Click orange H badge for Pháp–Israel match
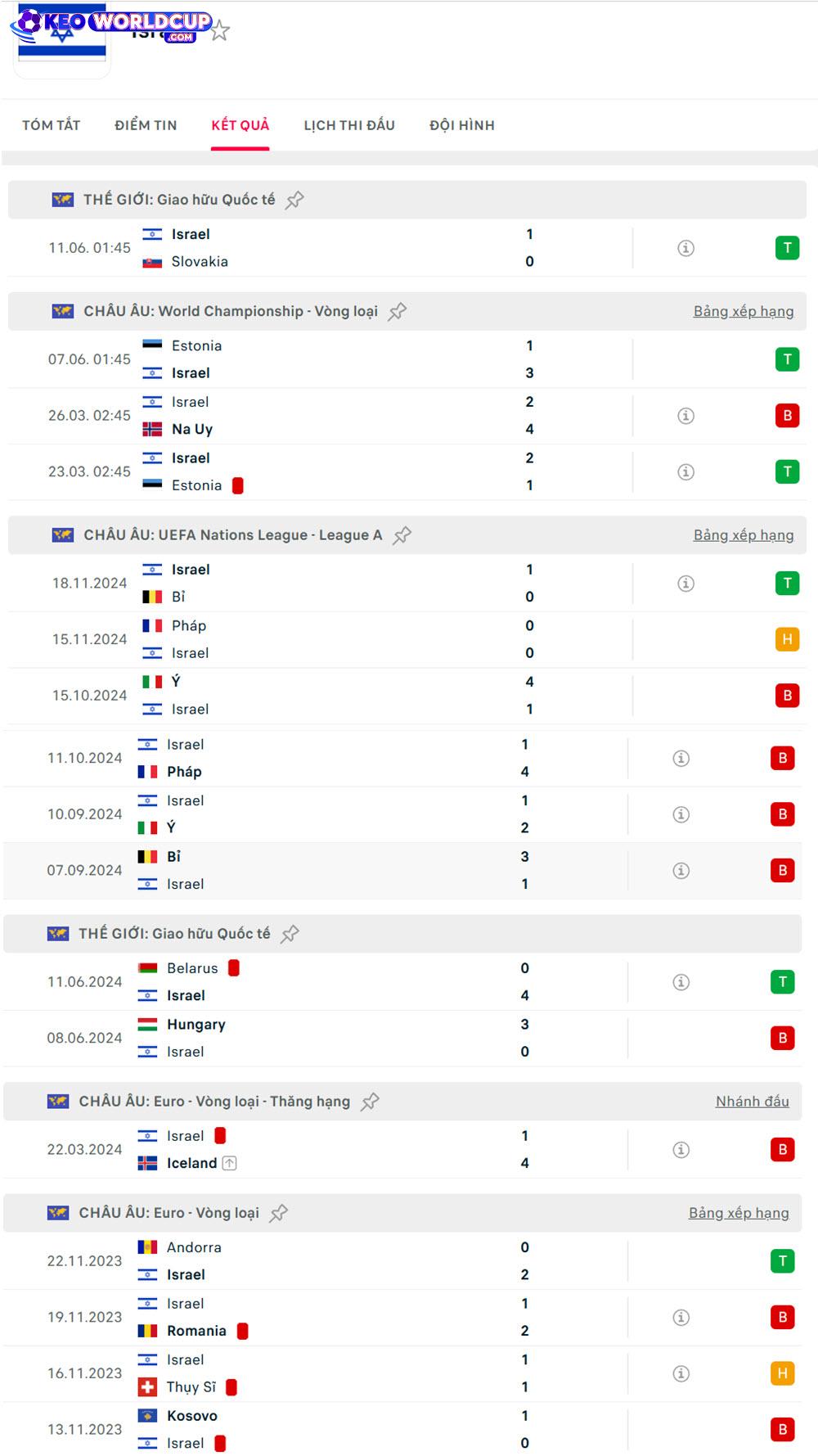Screen dimensions: 818x1456 click(x=787, y=639)
